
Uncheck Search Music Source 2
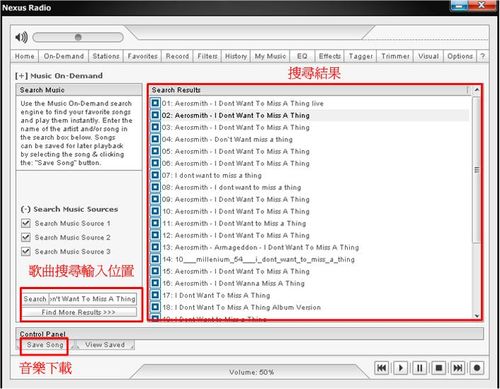(x=26, y=237)
